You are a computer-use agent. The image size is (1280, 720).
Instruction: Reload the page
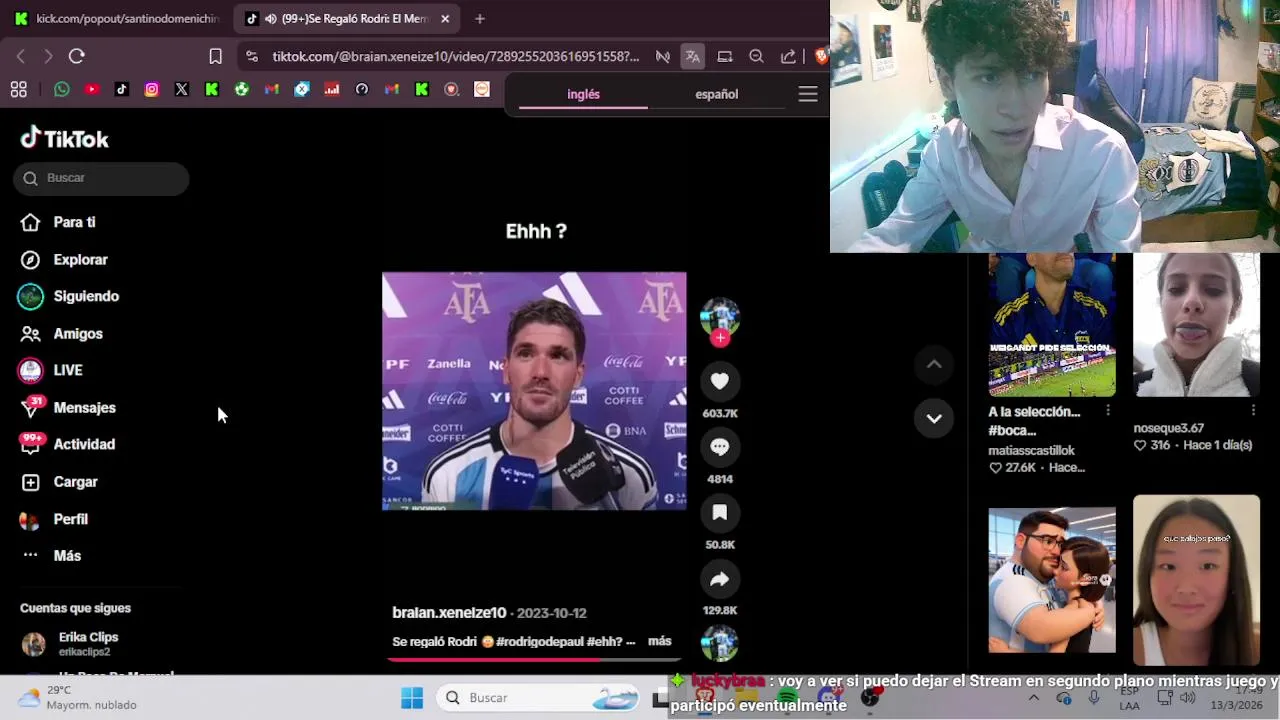[x=77, y=56]
